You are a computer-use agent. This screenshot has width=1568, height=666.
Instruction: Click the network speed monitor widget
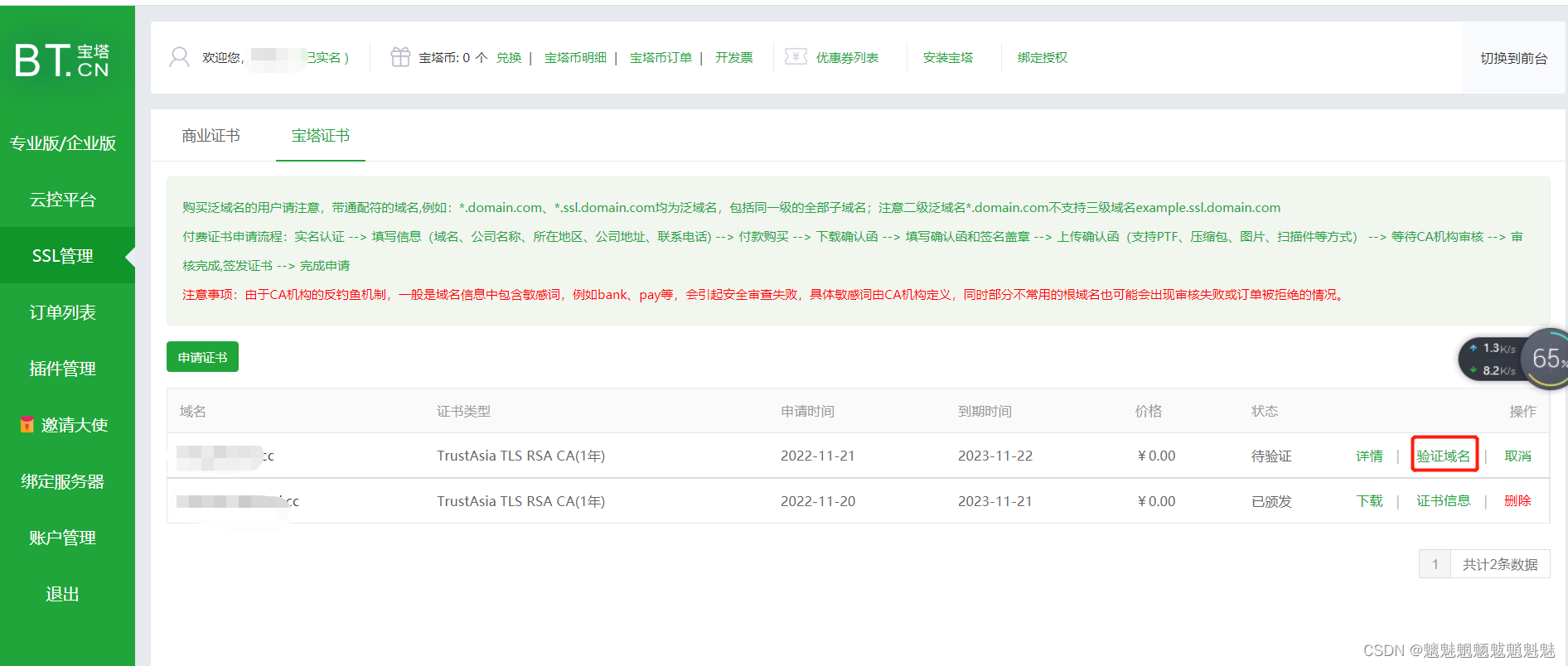tap(1512, 359)
